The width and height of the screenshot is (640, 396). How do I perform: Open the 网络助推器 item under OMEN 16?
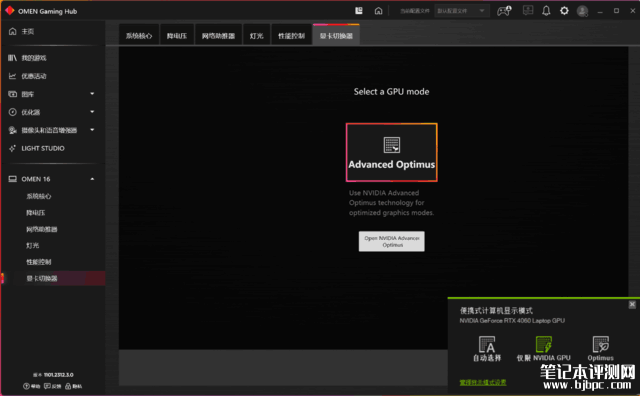pos(42,229)
